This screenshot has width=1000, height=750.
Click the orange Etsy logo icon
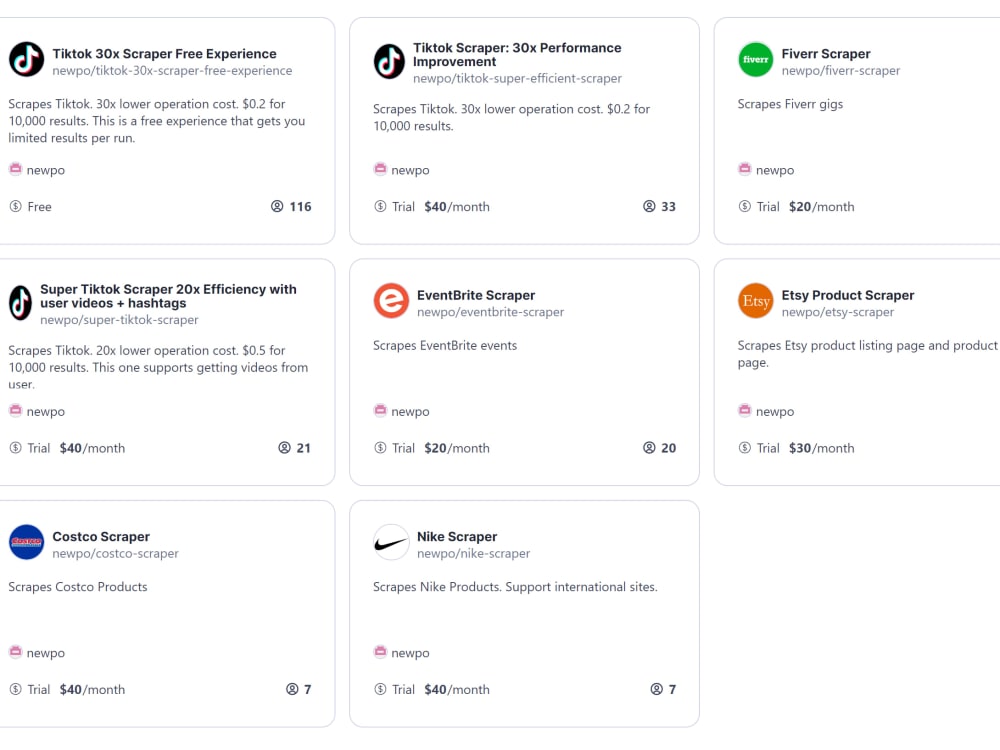[756, 300]
